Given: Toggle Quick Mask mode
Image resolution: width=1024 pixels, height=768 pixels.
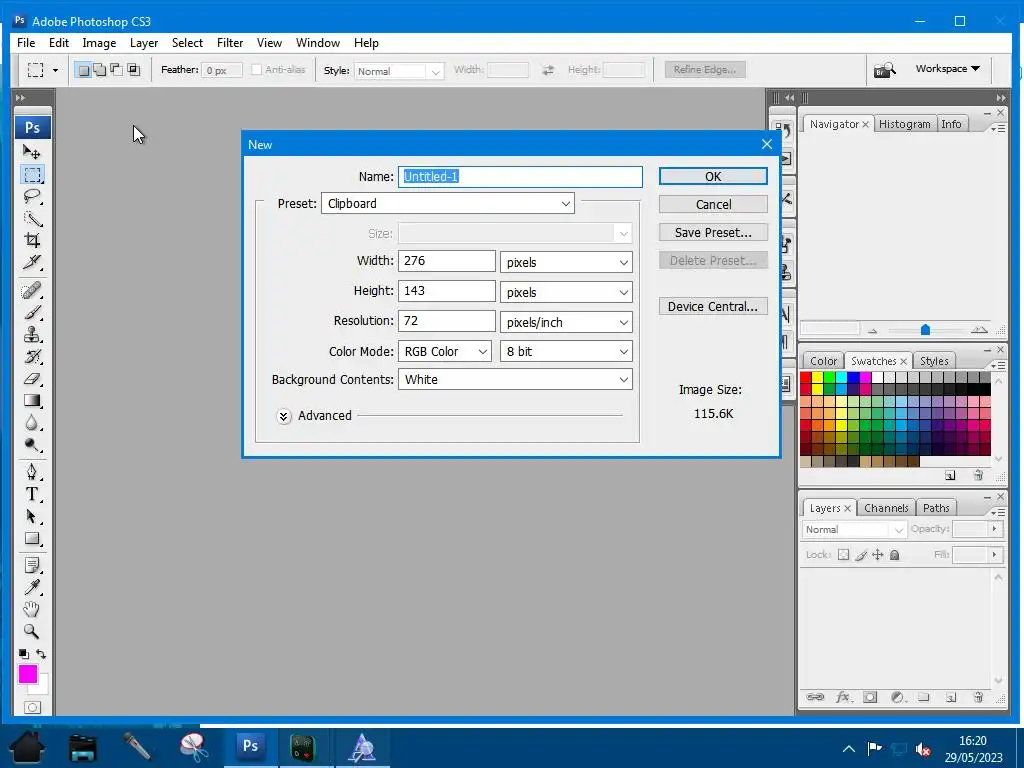Looking at the screenshot, I should tap(32, 707).
